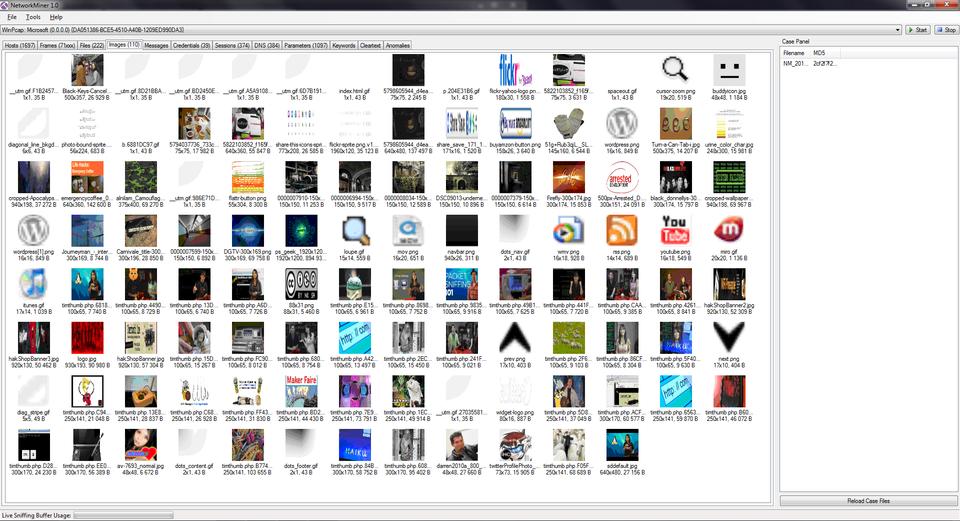Click the cursor-zoom.png magnifier icon
This screenshot has height=521, width=960.
(677, 69)
